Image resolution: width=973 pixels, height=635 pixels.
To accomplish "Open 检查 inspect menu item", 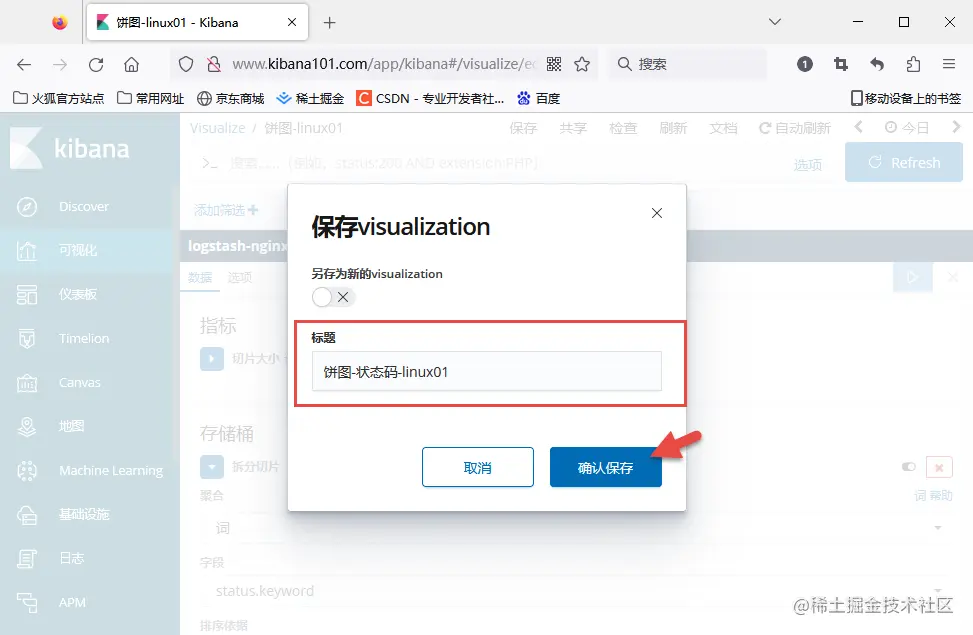I will (x=623, y=128).
